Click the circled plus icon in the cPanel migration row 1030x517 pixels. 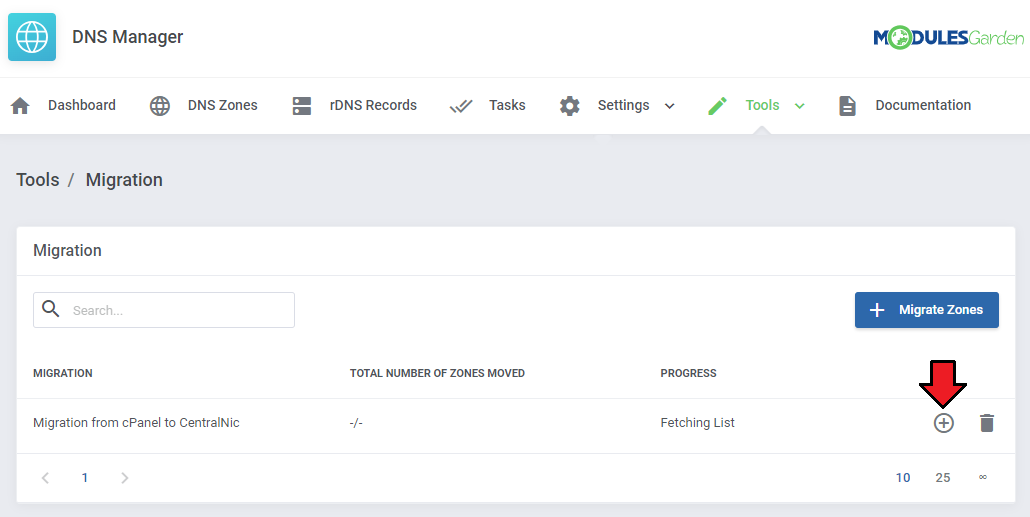pyautogui.click(x=943, y=423)
